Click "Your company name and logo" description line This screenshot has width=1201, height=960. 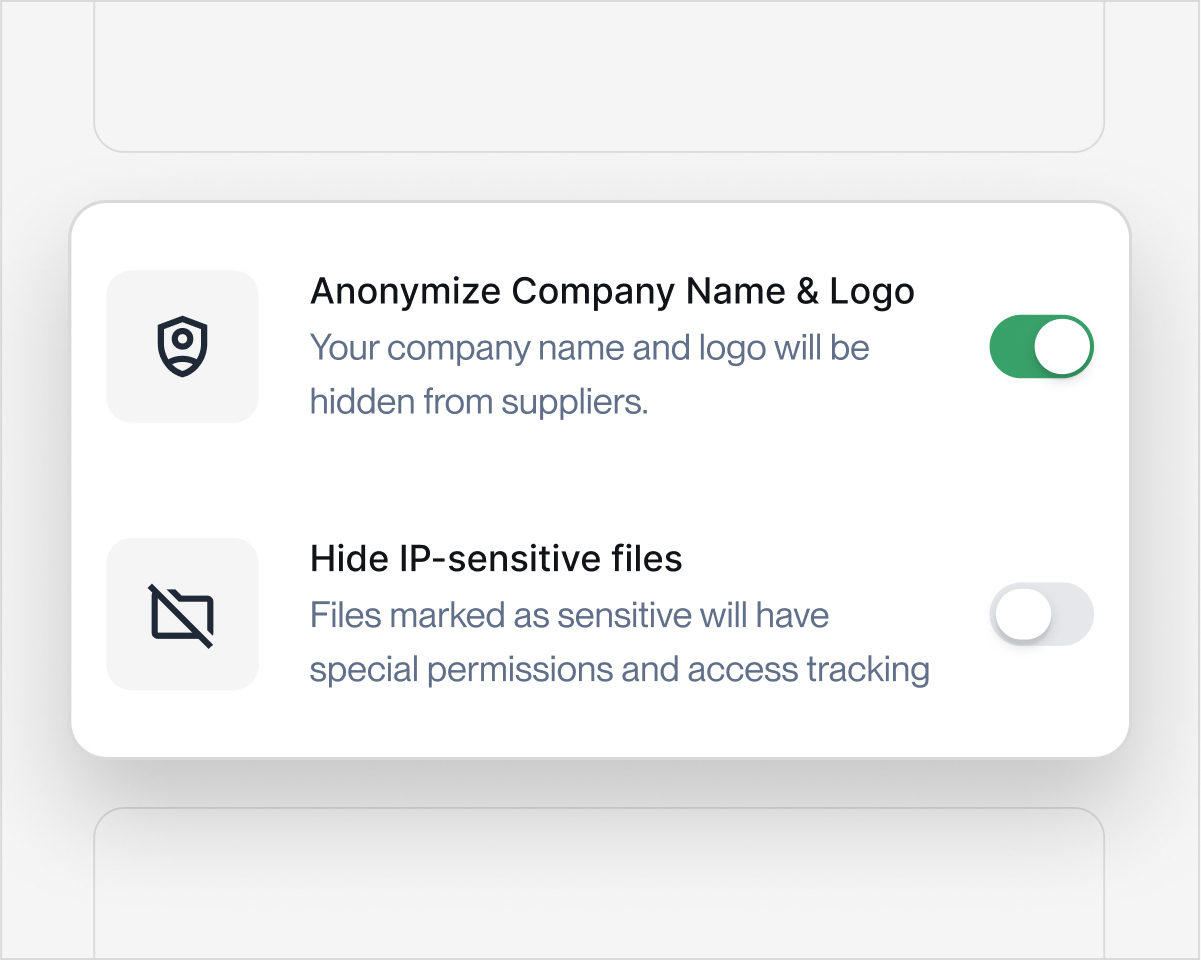pos(589,348)
